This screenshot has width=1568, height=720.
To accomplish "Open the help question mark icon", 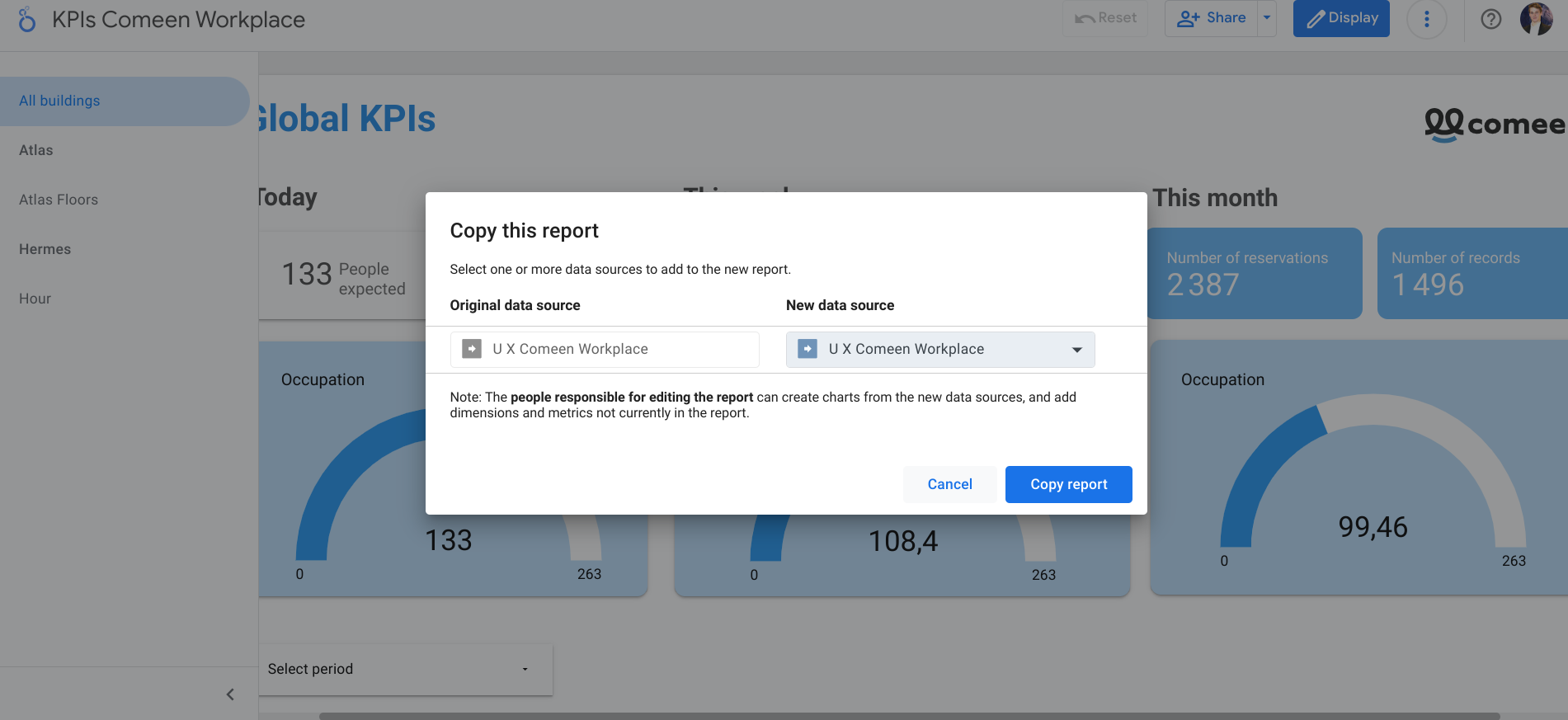I will (x=1490, y=19).
